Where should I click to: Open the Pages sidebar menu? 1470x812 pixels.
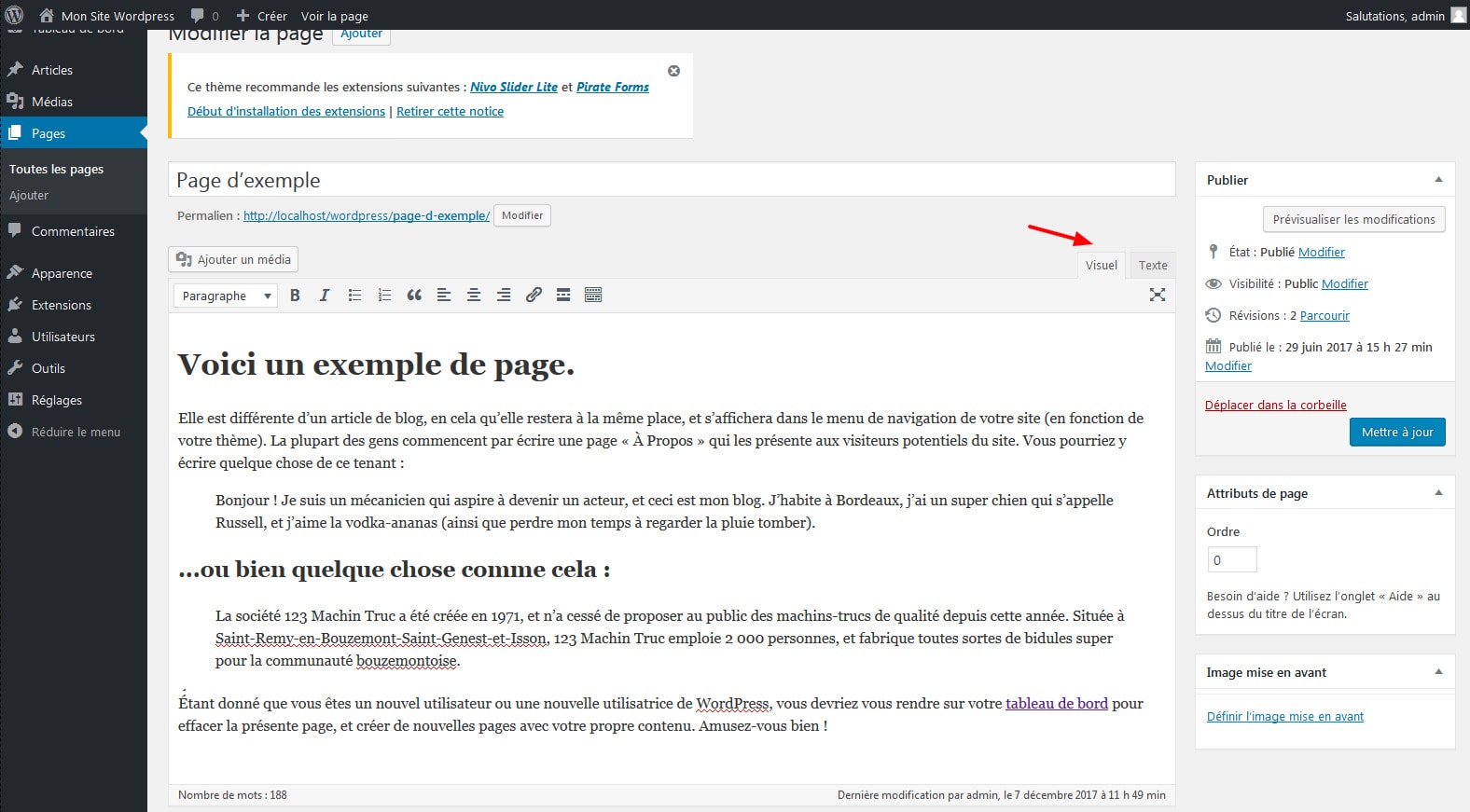[74, 133]
